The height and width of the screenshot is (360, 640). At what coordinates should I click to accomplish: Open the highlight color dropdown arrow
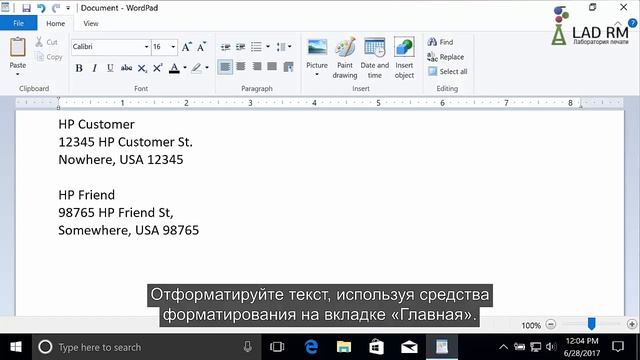pos(207,68)
